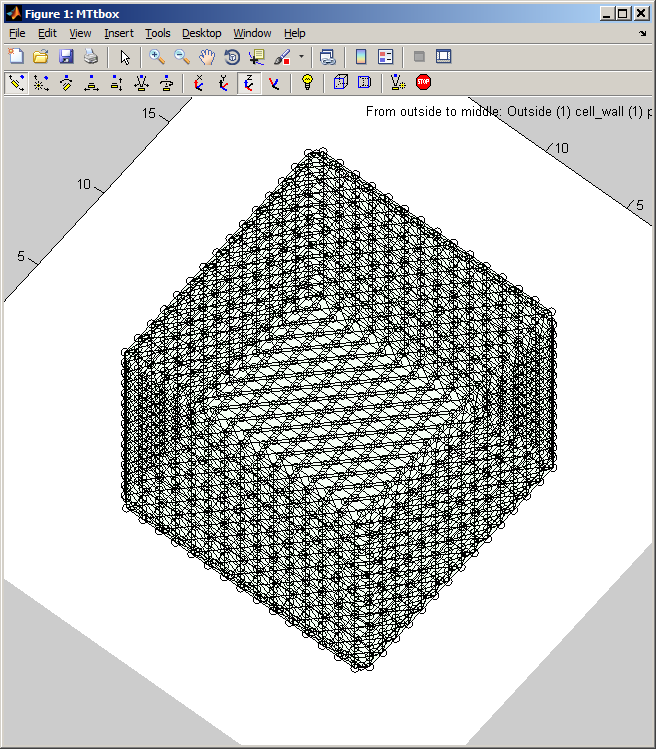656x749 pixels.
Task: Enable the Rotate 3D tool
Action: coord(232,57)
